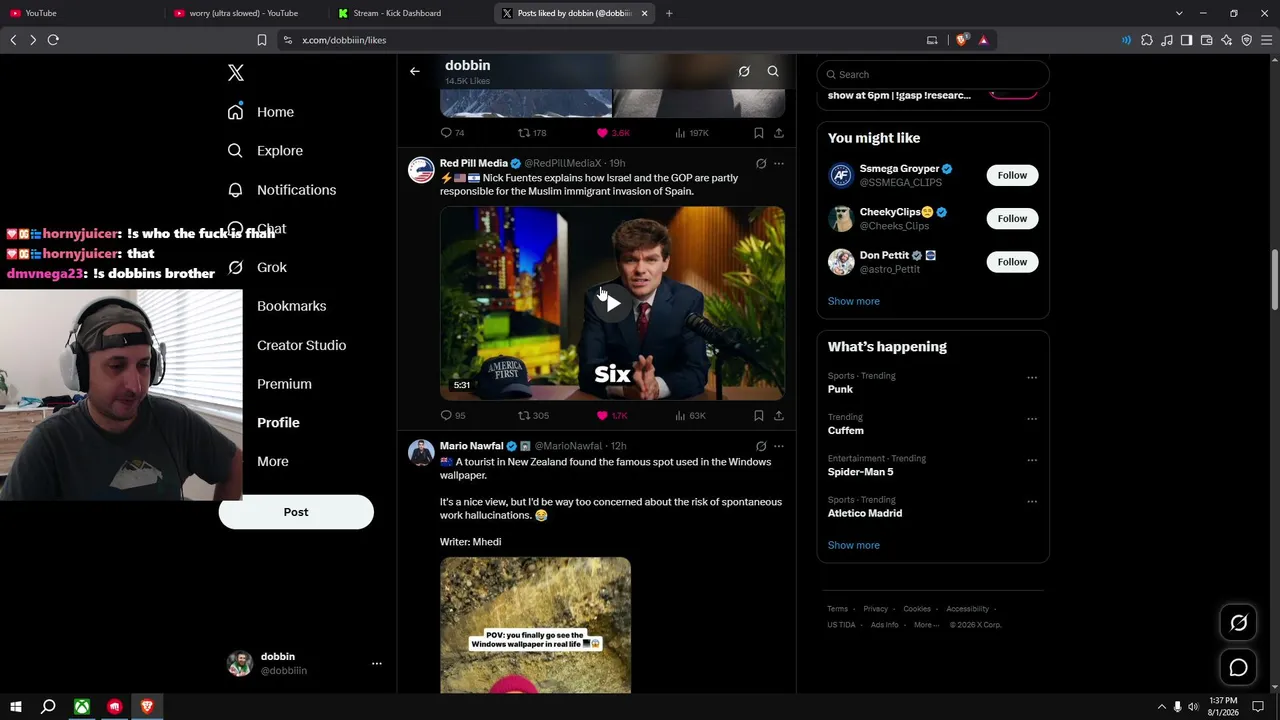Image resolution: width=1280 pixels, height=720 pixels.
Task: Open Grok explain on Red Pill Media post
Action: pyautogui.click(x=761, y=164)
